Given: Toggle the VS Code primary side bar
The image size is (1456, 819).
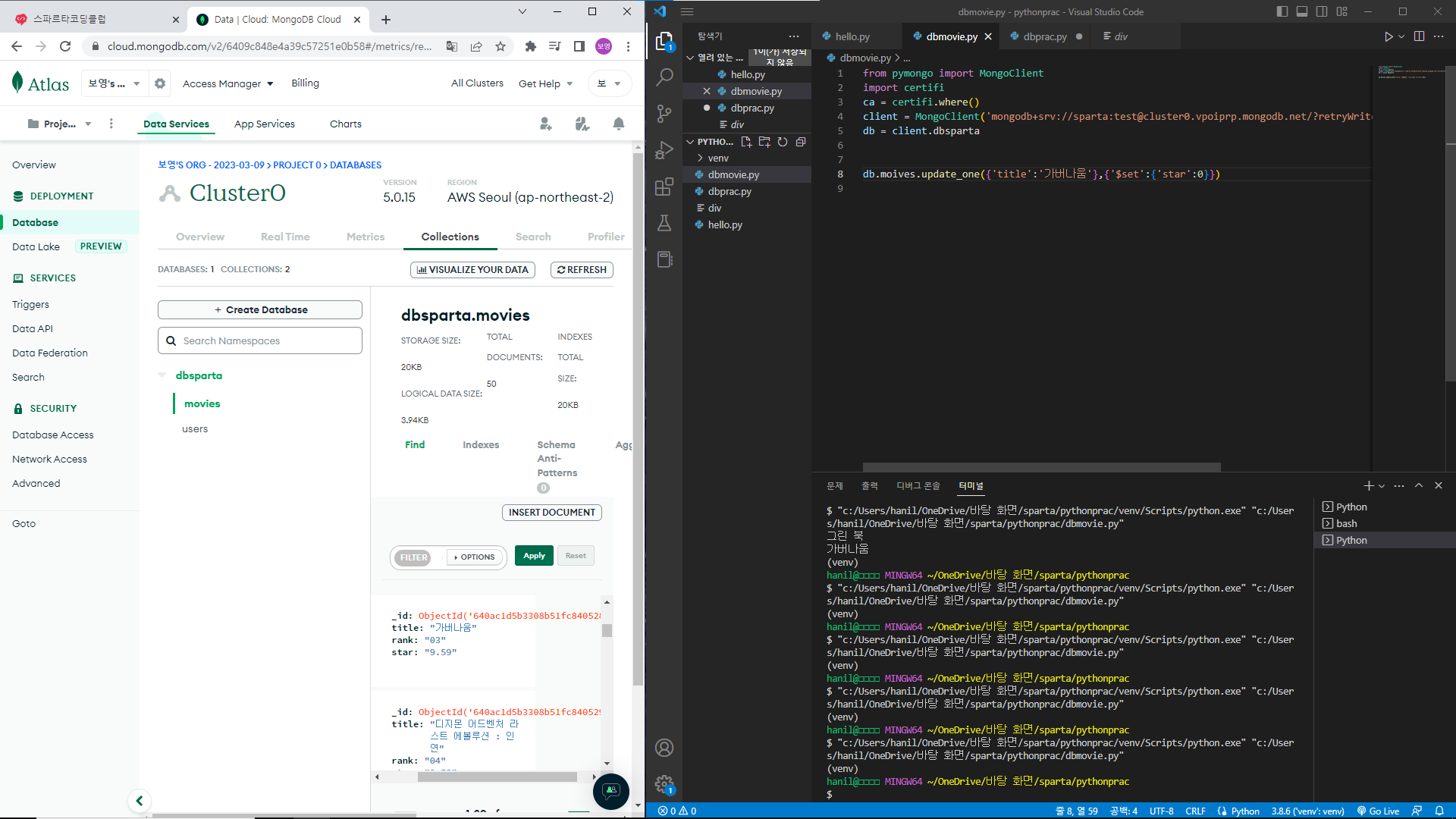Looking at the screenshot, I should (1282, 11).
